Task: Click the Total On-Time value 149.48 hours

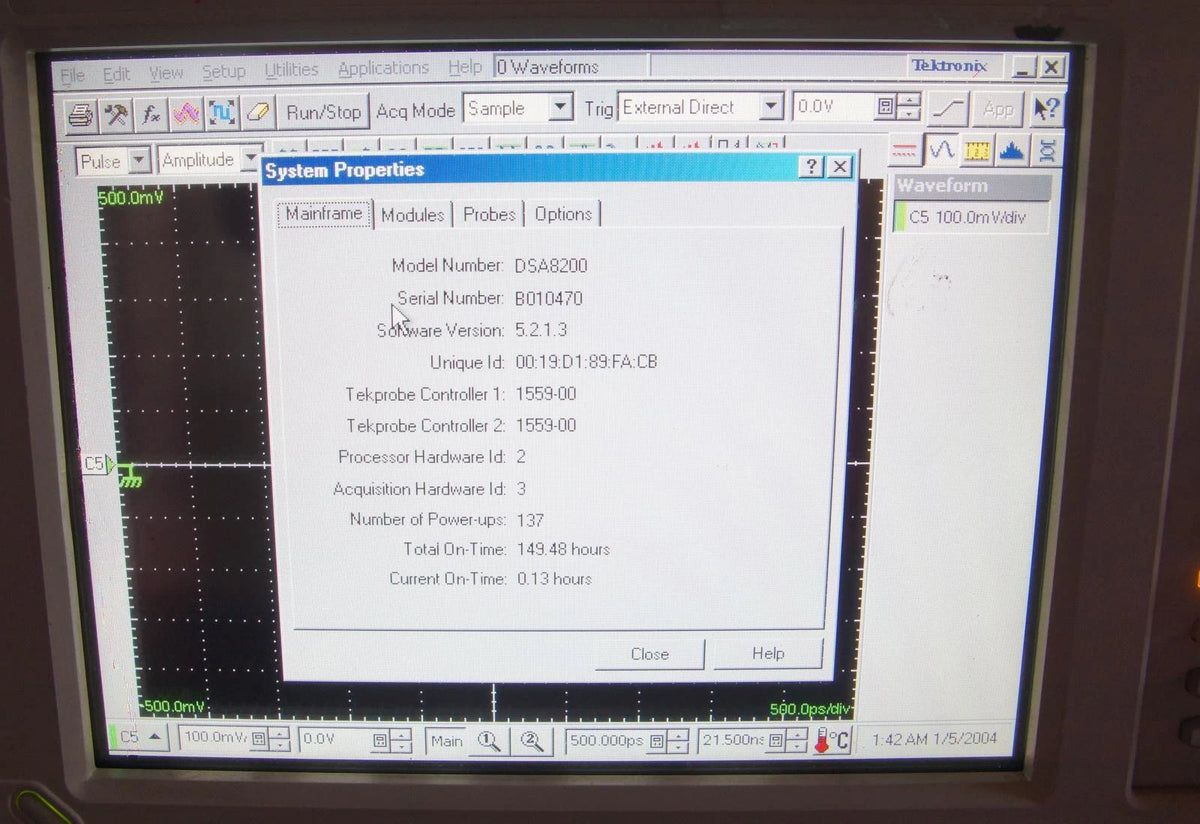Action: point(563,549)
